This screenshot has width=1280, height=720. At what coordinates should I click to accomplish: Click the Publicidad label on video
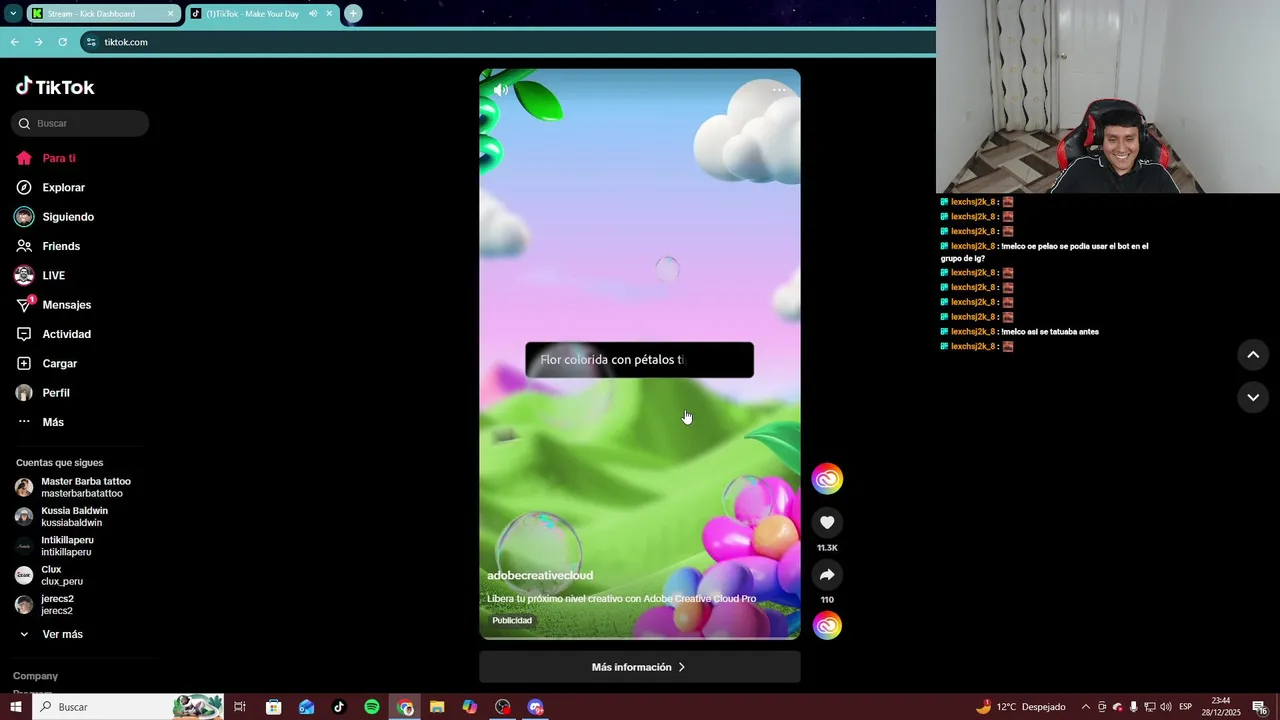coord(512,620)
